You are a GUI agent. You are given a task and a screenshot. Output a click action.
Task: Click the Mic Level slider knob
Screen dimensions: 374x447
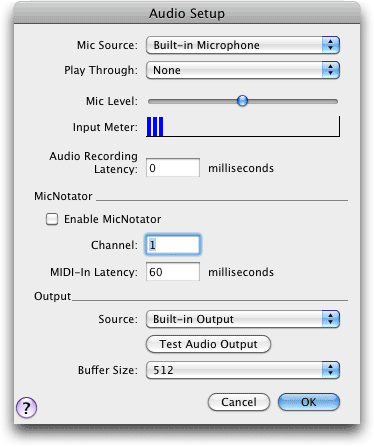(242, 101)
